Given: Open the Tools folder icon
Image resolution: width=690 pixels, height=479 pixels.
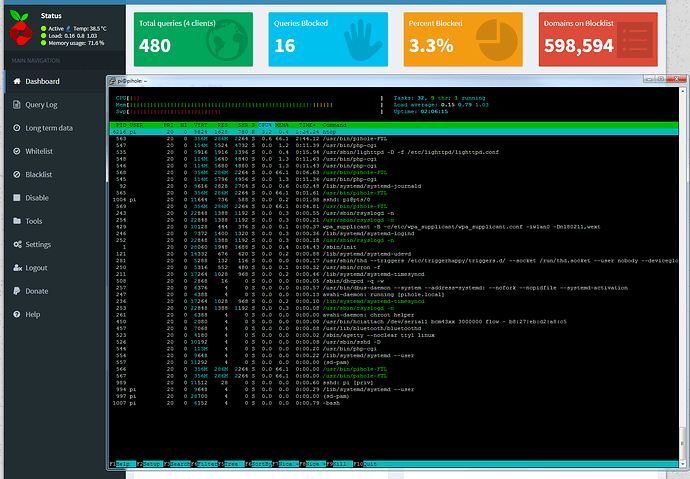Looking at the screenshot, I should click(x=17, y=221).
